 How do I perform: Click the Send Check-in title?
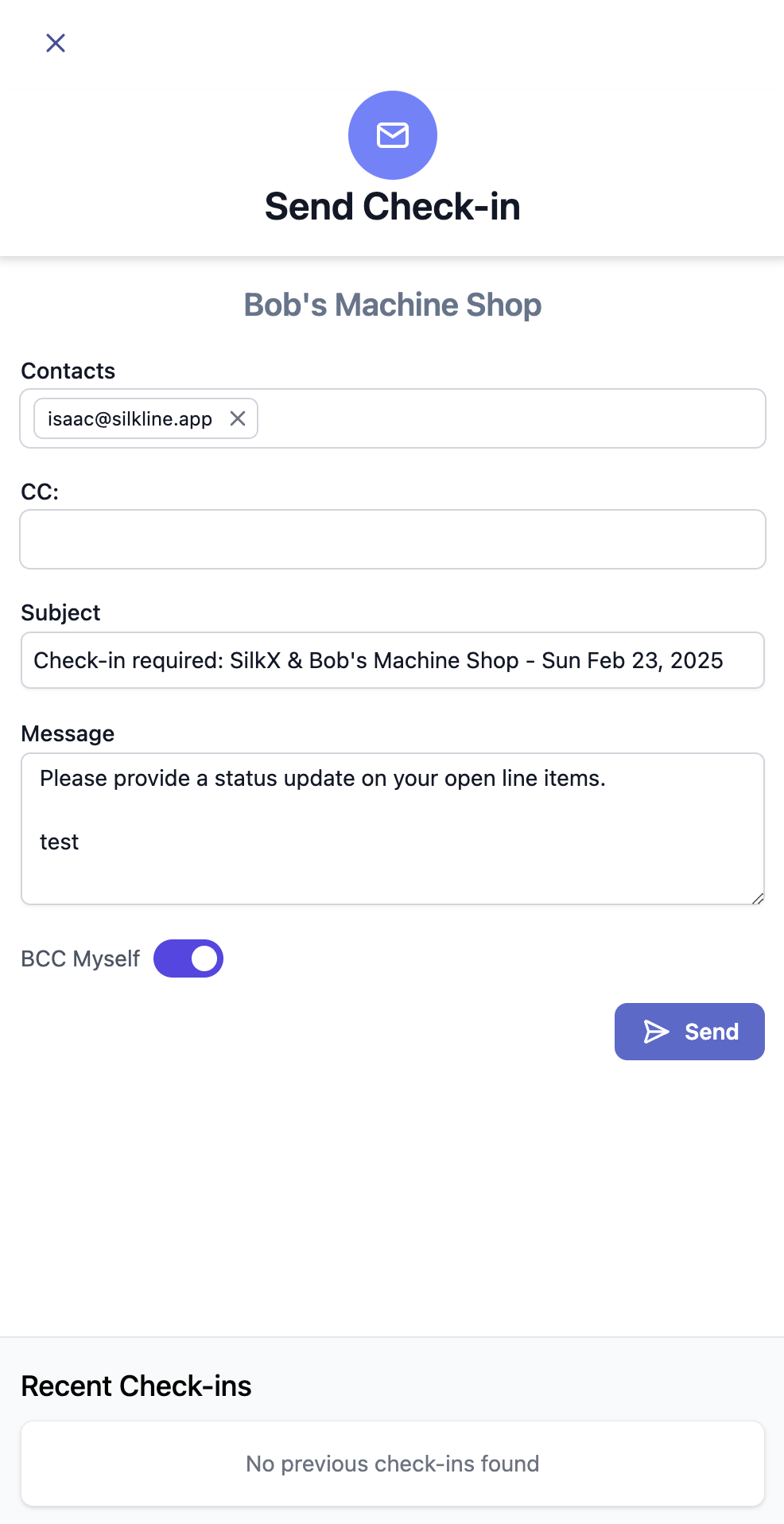coord(393,207)
